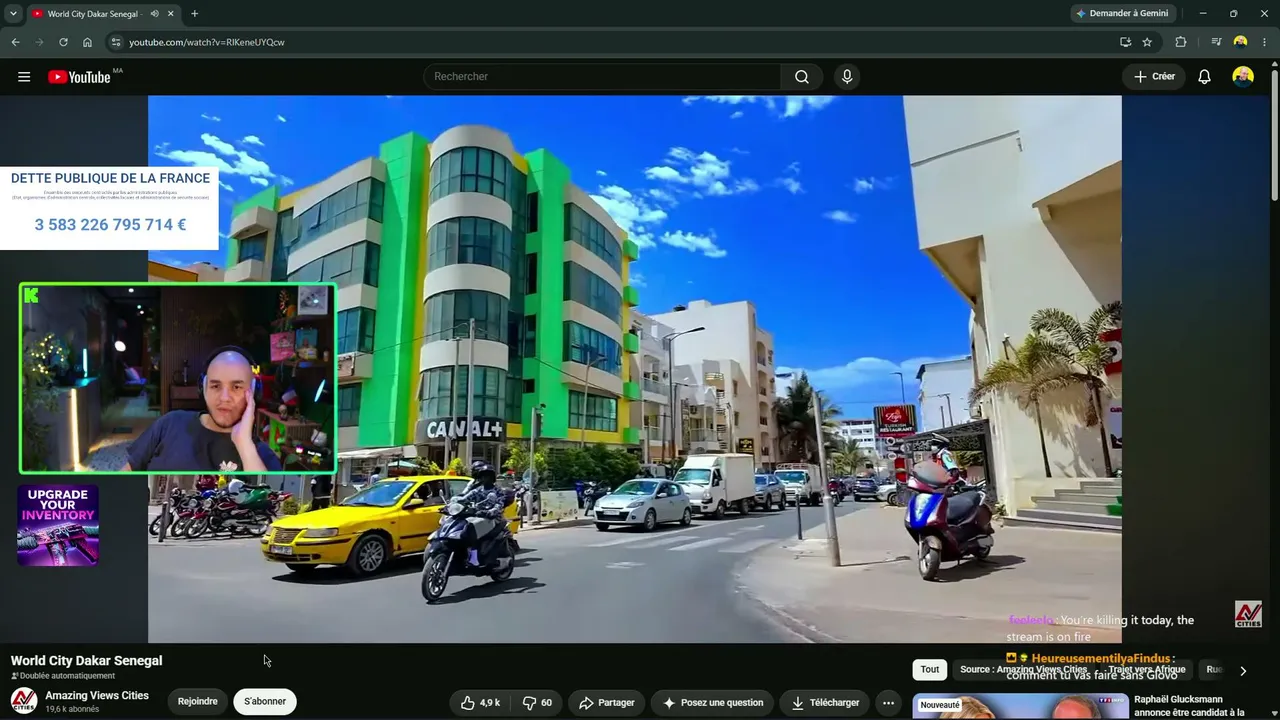This screenshot has width=1280, height=720.
Task: Install the page as an app
Action: (1125, 42)
